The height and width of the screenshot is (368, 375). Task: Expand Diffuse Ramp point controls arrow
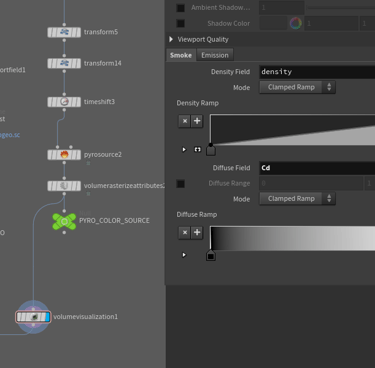click(x=184, y=255)
